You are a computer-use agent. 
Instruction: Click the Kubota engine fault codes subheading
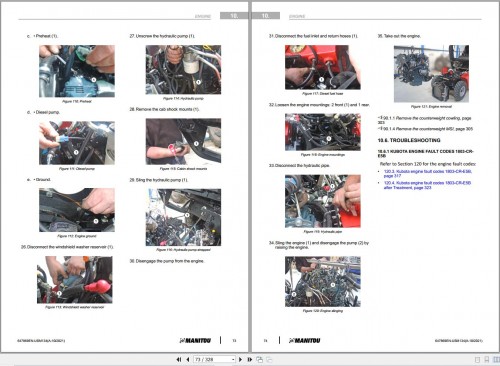(425, 153)
